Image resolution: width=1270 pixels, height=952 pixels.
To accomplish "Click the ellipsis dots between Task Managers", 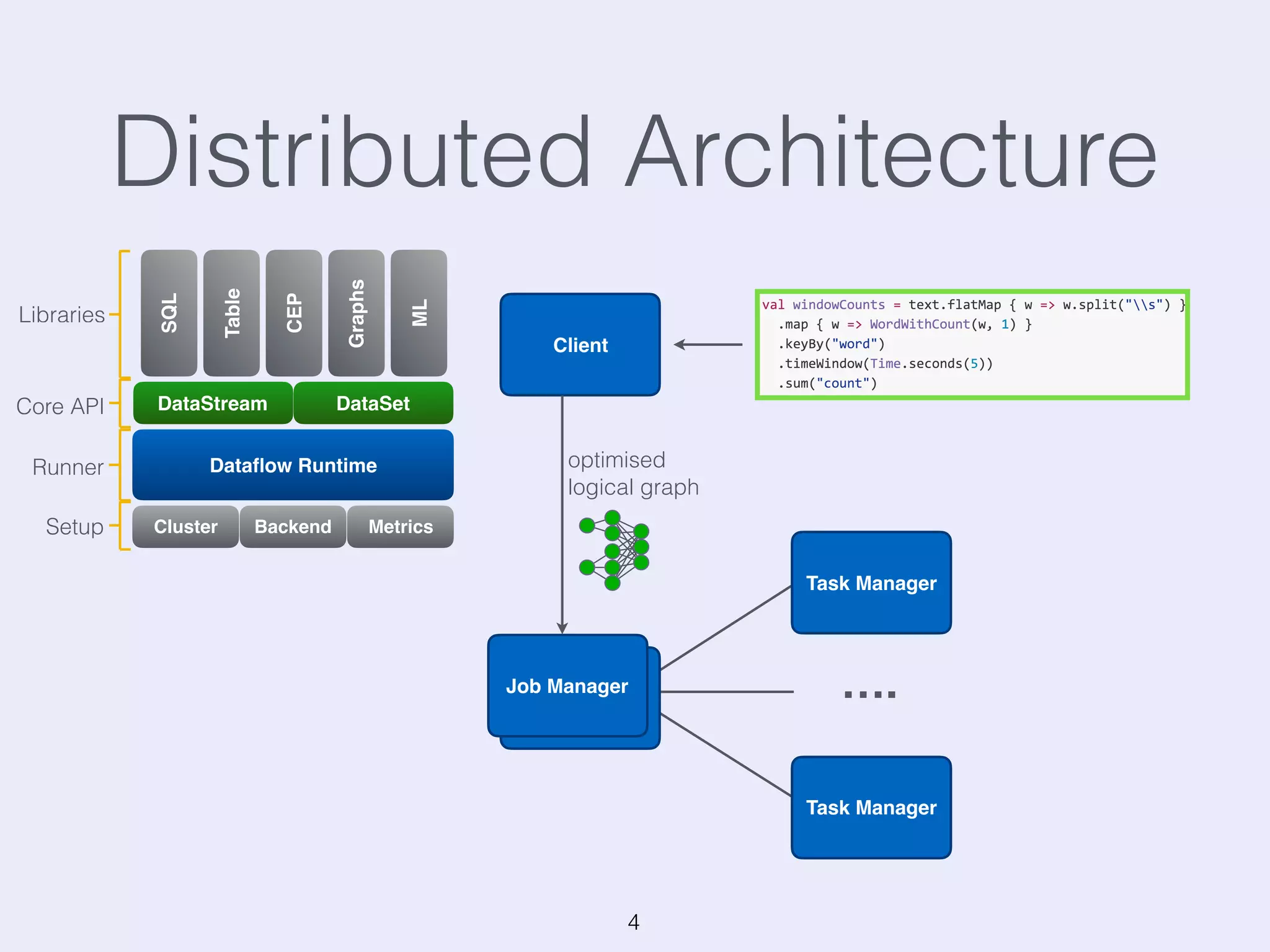I will [x=870, y=695].
